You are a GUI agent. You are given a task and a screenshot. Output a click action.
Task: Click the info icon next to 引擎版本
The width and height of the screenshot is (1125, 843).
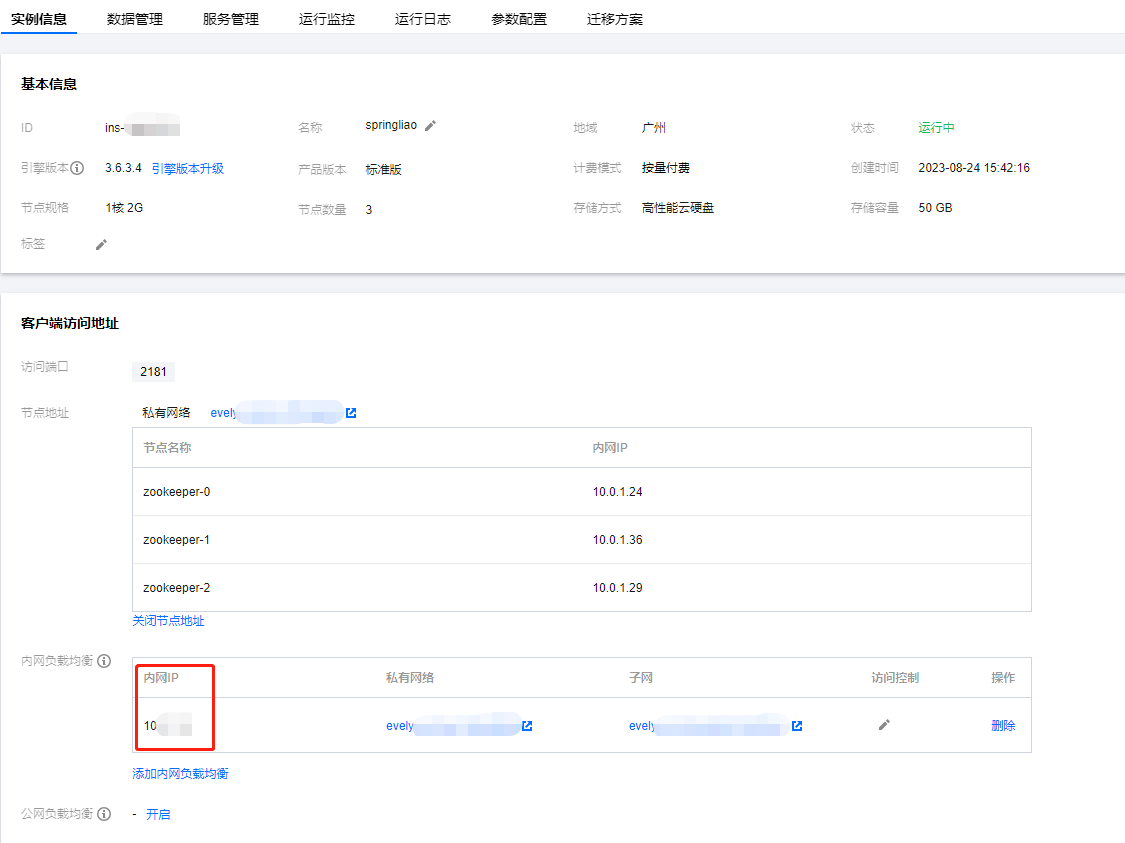point(77,168)
